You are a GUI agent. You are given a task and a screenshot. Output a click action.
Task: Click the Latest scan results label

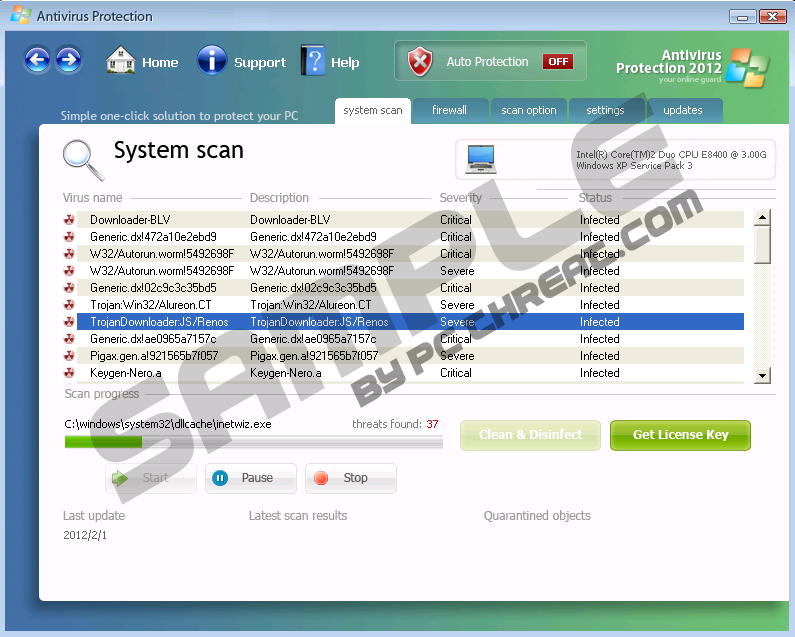[298, 516]
